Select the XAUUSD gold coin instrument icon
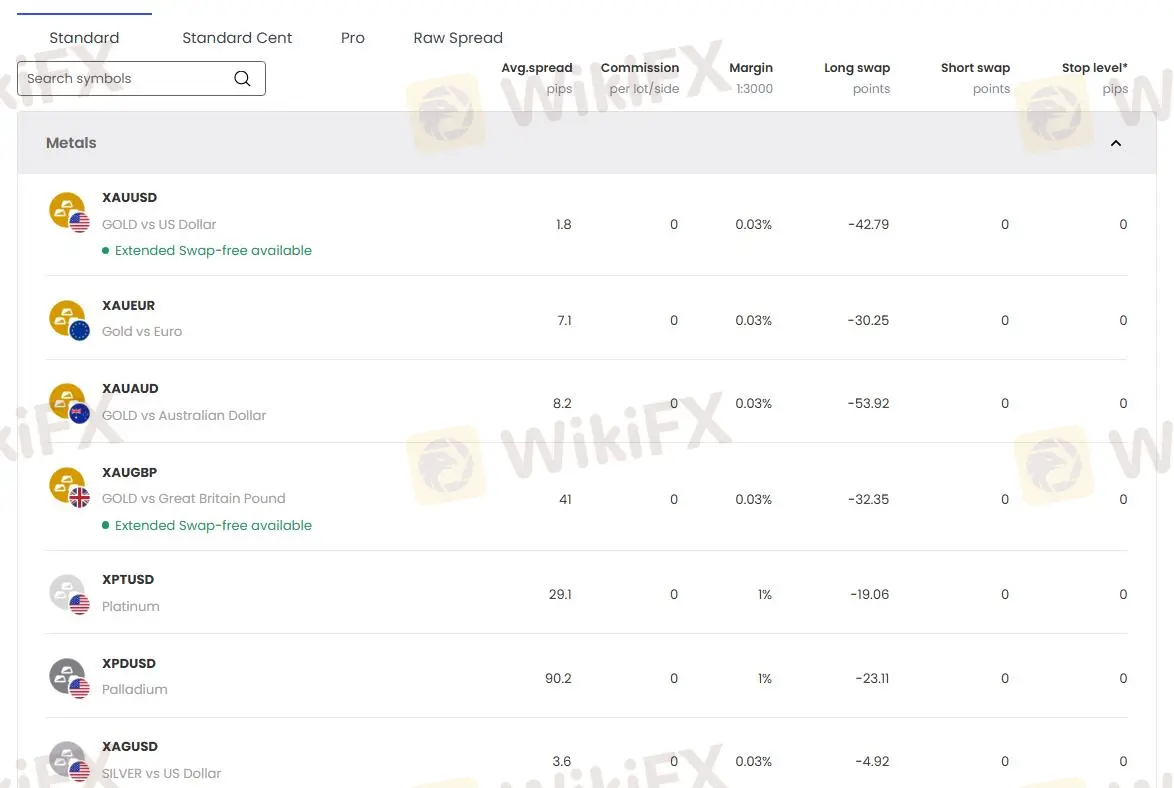Screen dimensions: 1174x788 click(67, 210)
